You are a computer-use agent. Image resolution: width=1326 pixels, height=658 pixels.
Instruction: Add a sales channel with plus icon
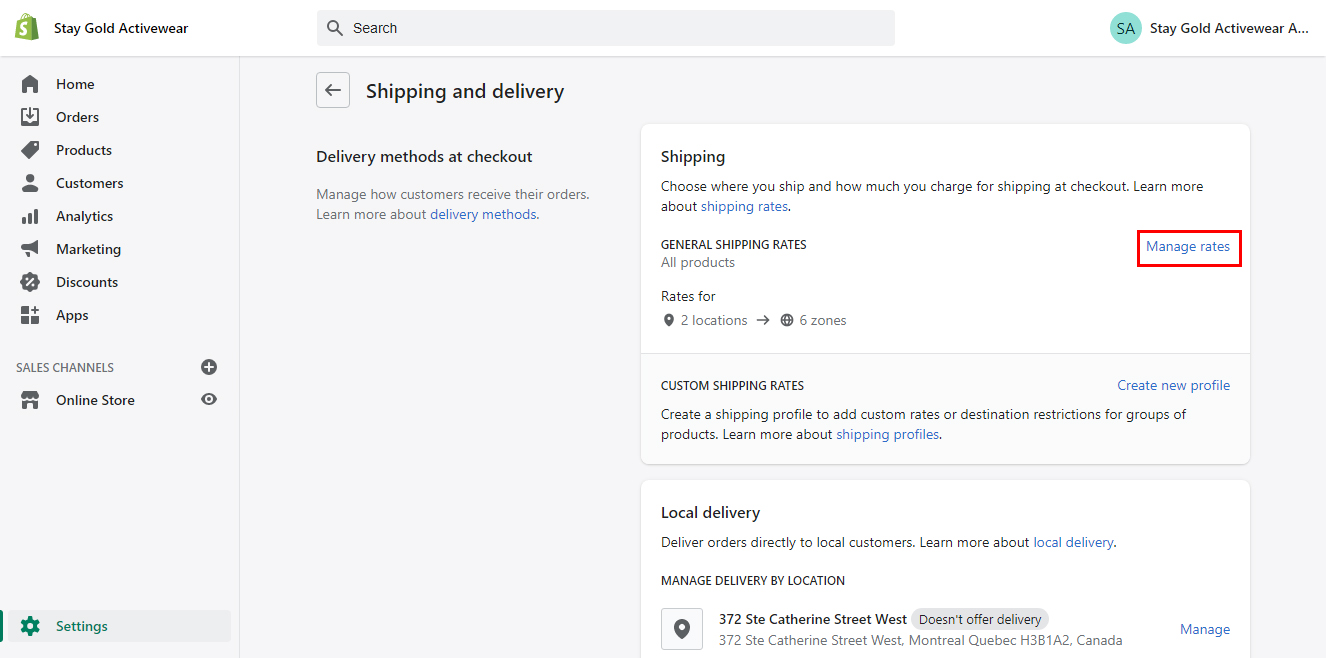coord(209,367)
